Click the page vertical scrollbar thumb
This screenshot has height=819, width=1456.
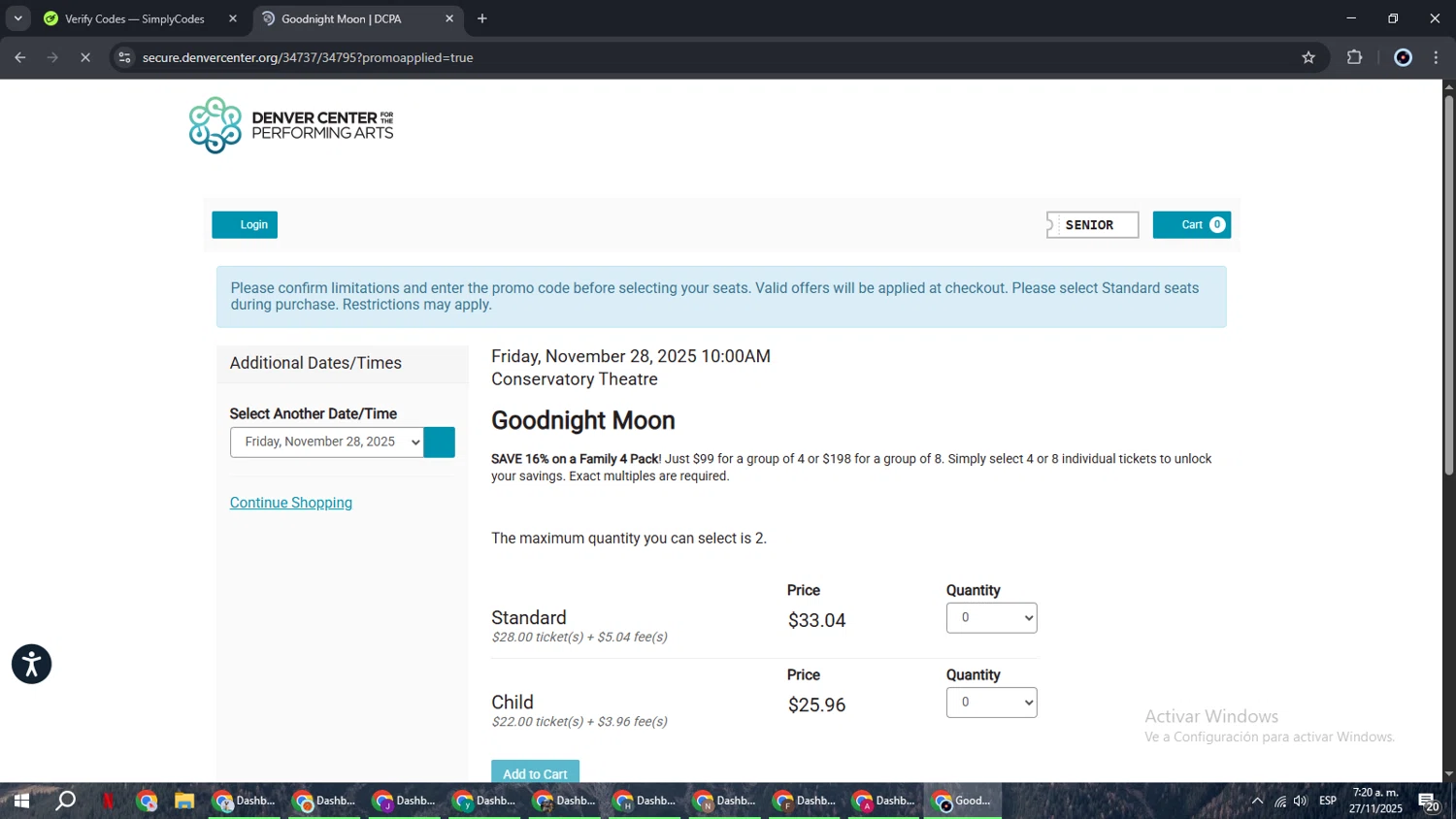[x=1448, y=285]
